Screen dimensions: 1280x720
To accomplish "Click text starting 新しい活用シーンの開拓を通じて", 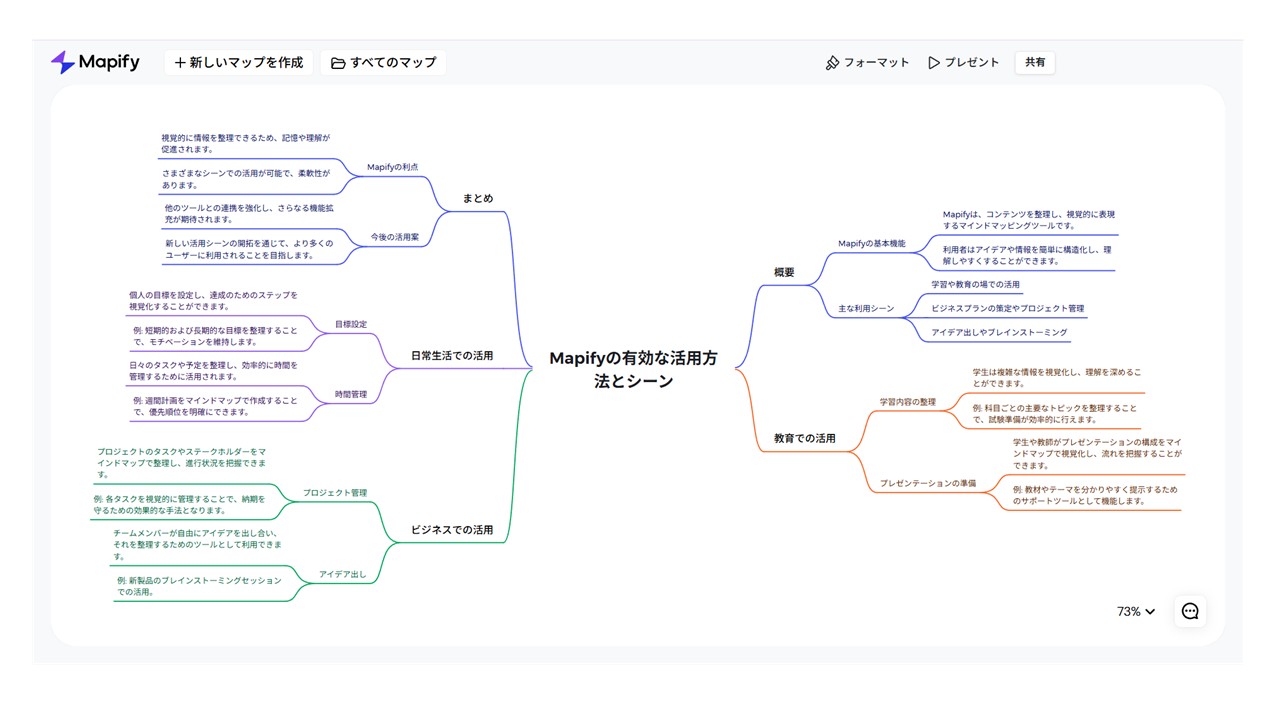I will (x=248, y=249).
